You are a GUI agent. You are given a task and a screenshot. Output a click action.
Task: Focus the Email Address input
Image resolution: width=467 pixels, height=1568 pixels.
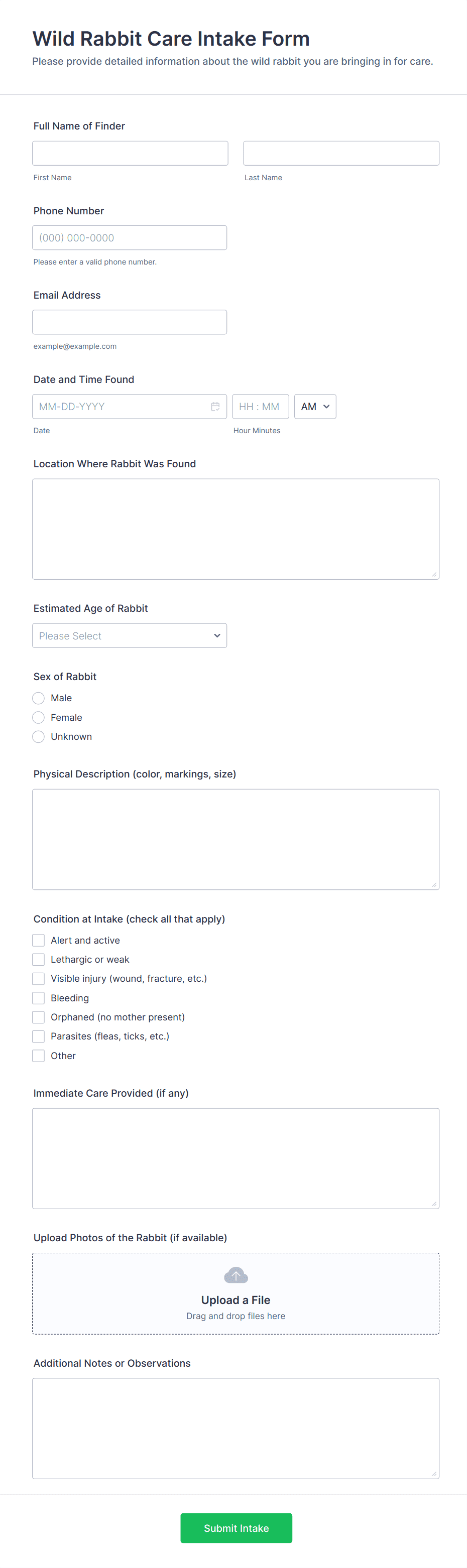[130, 322]
